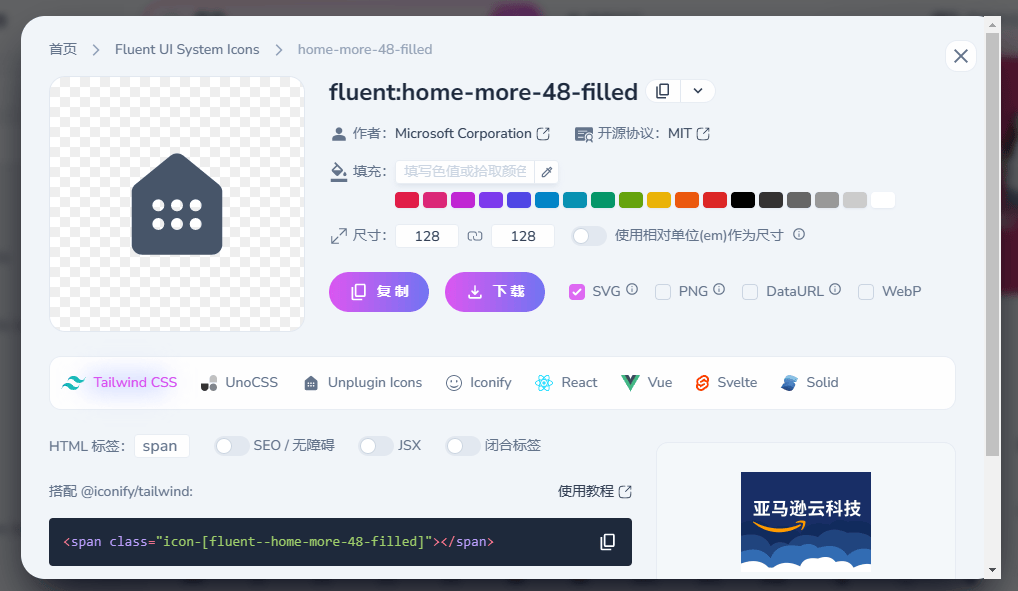Image resolution: width=1018 pixels, height=591 pixels.
Task: Turn on the JSX switch
Action: (376, 446)
